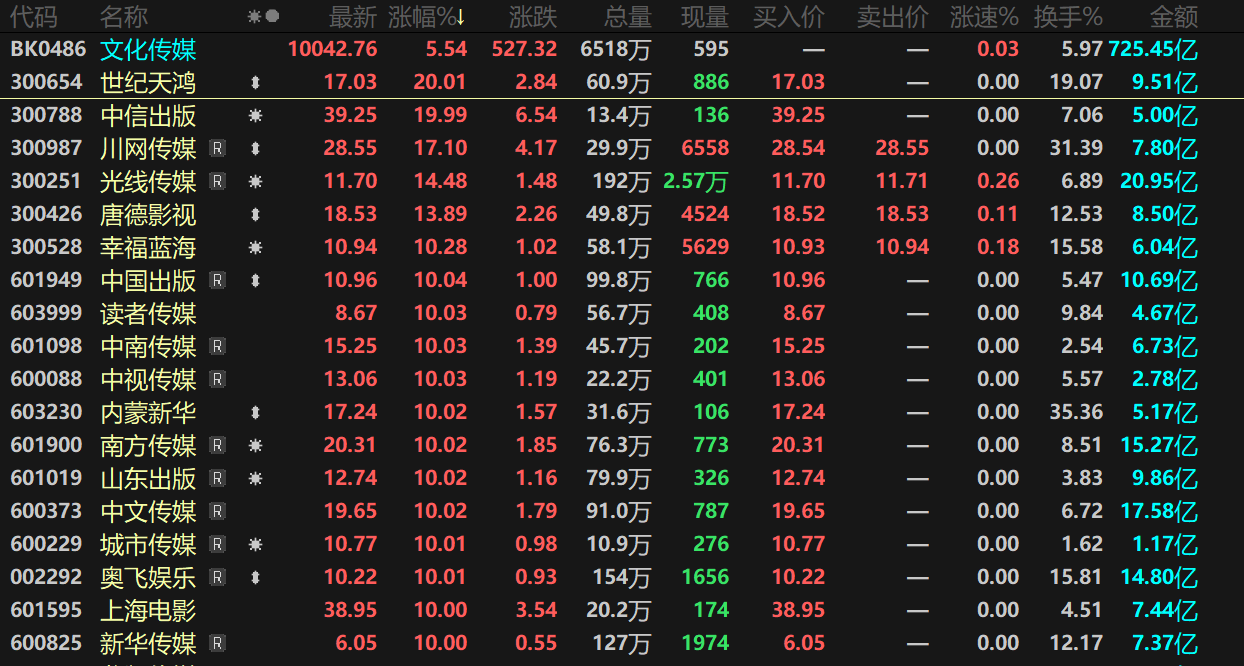Screen dimensions: 1244x666
Task: Click the marker icons column header
Action: coord(263,17)
